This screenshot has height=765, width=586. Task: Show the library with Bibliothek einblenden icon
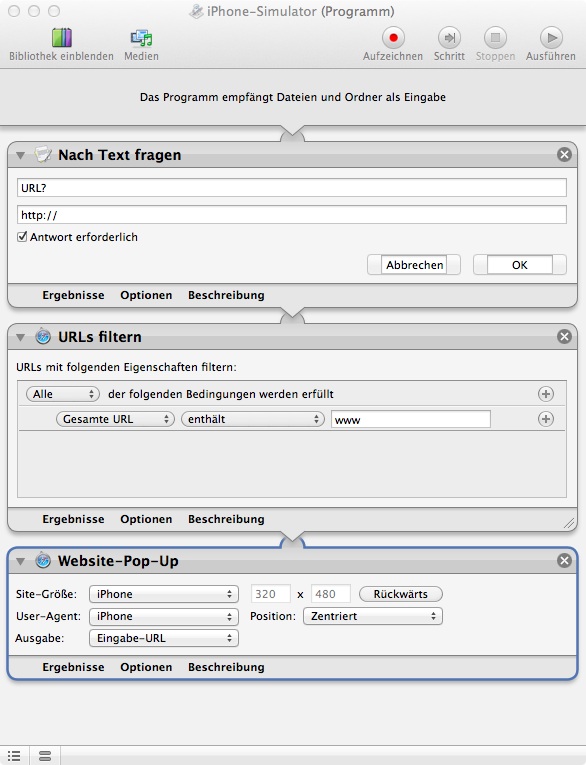pos(61,38)
